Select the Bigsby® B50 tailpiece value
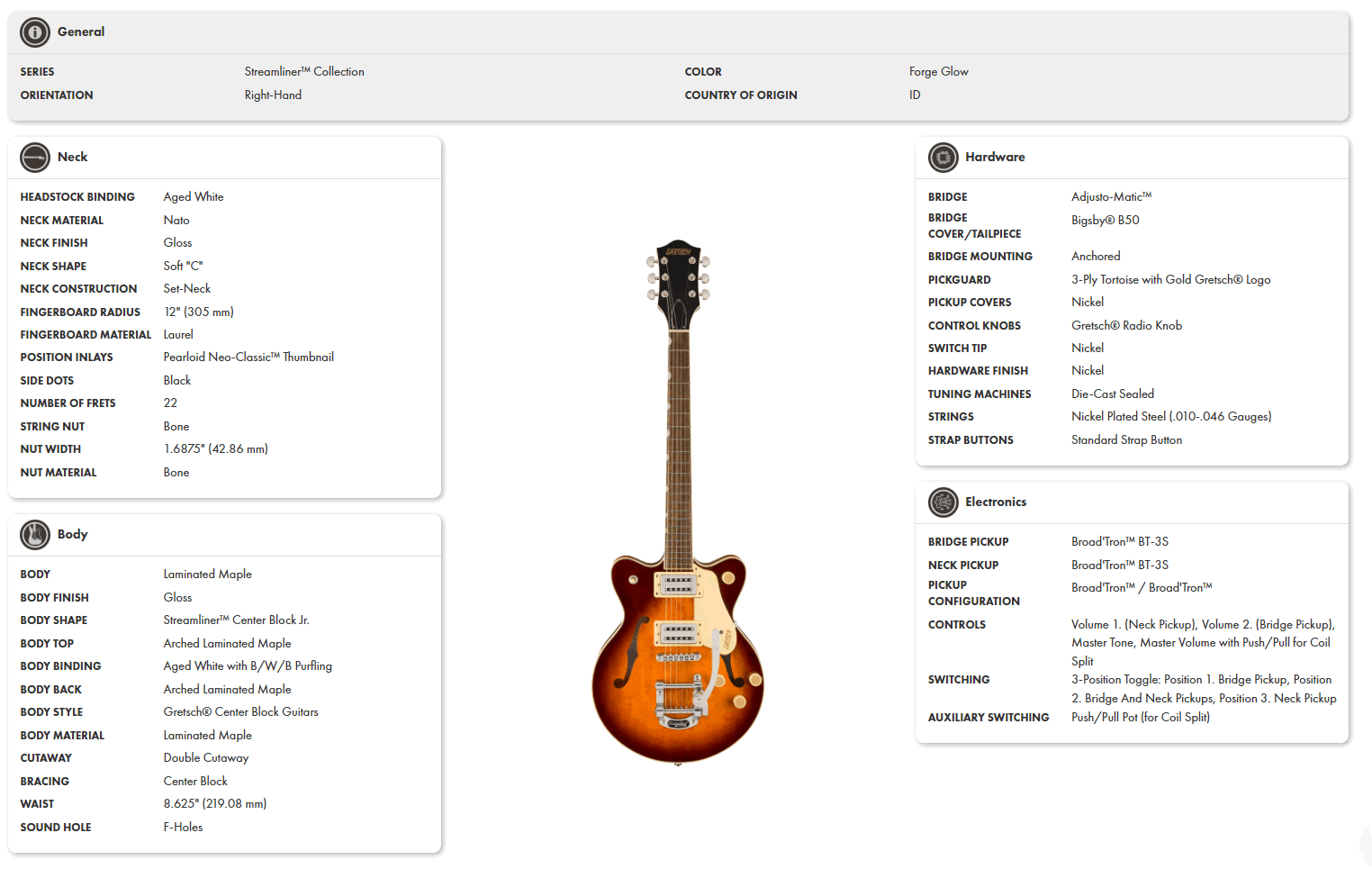Viewport: 1372px width, 869px height. coord(1106,220)
